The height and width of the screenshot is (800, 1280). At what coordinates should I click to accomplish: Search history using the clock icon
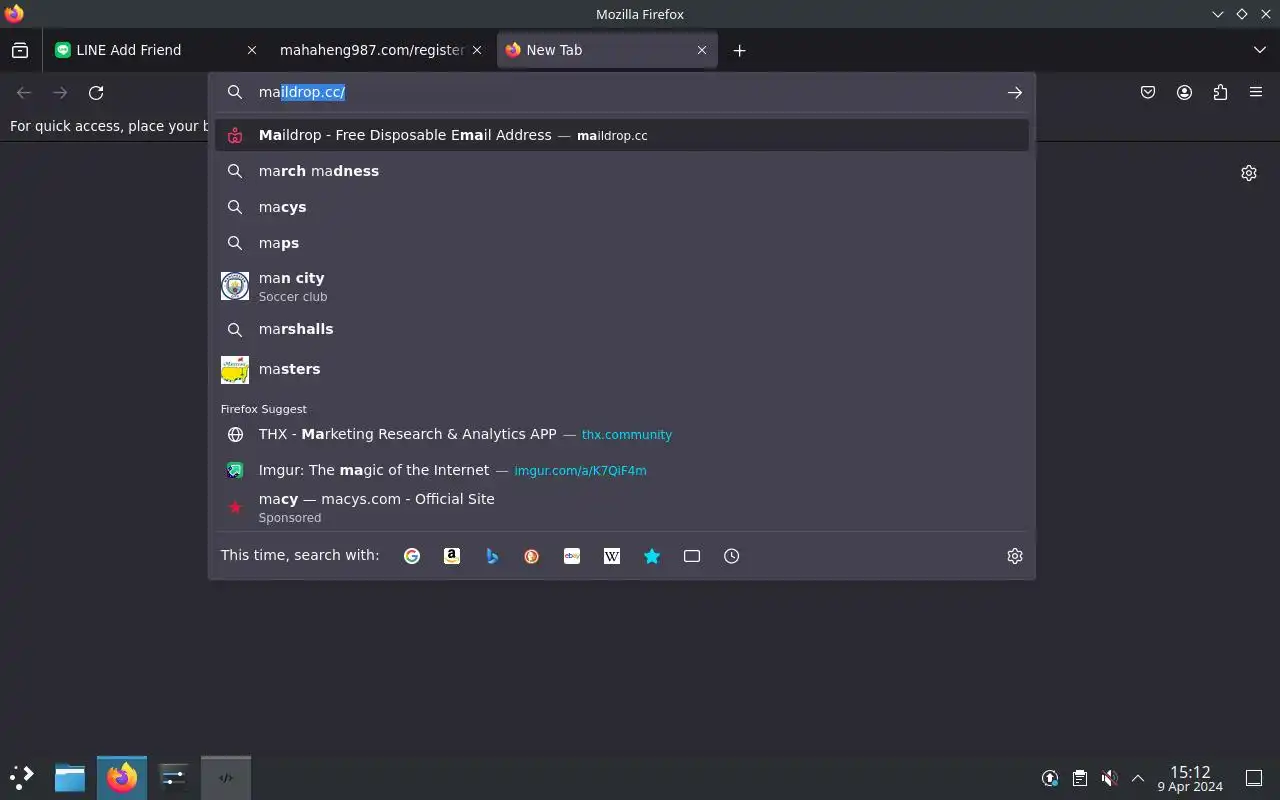point(732,556)
